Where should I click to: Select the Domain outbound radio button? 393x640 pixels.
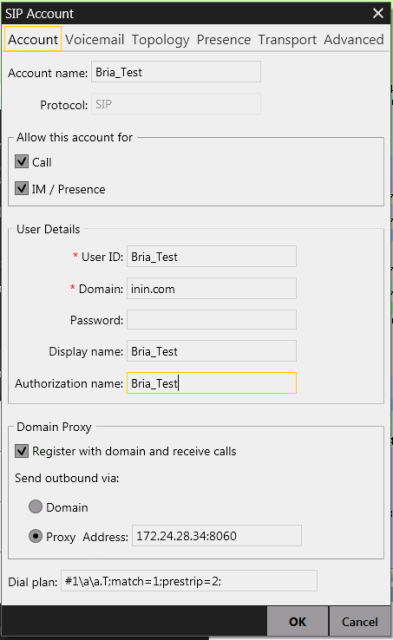36,507
